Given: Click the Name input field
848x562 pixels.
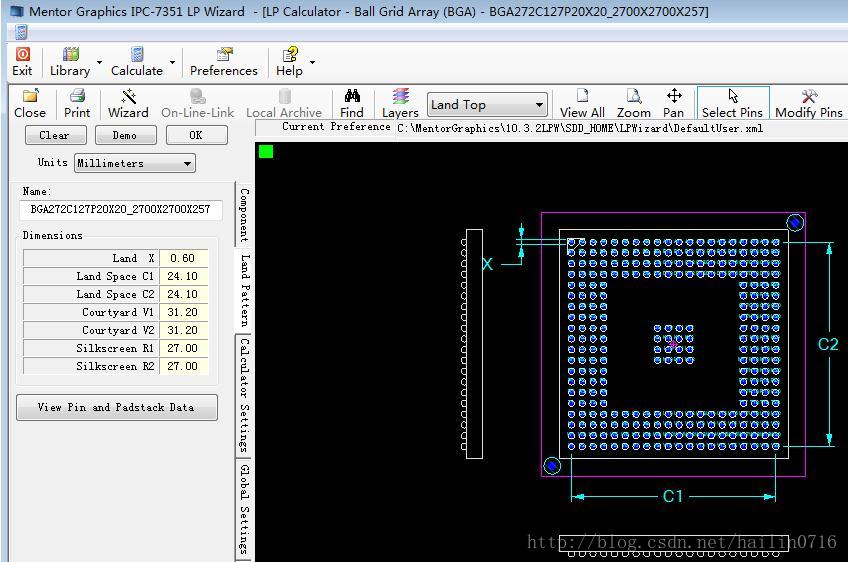Looking at the screenshot, I should (121, 209).
